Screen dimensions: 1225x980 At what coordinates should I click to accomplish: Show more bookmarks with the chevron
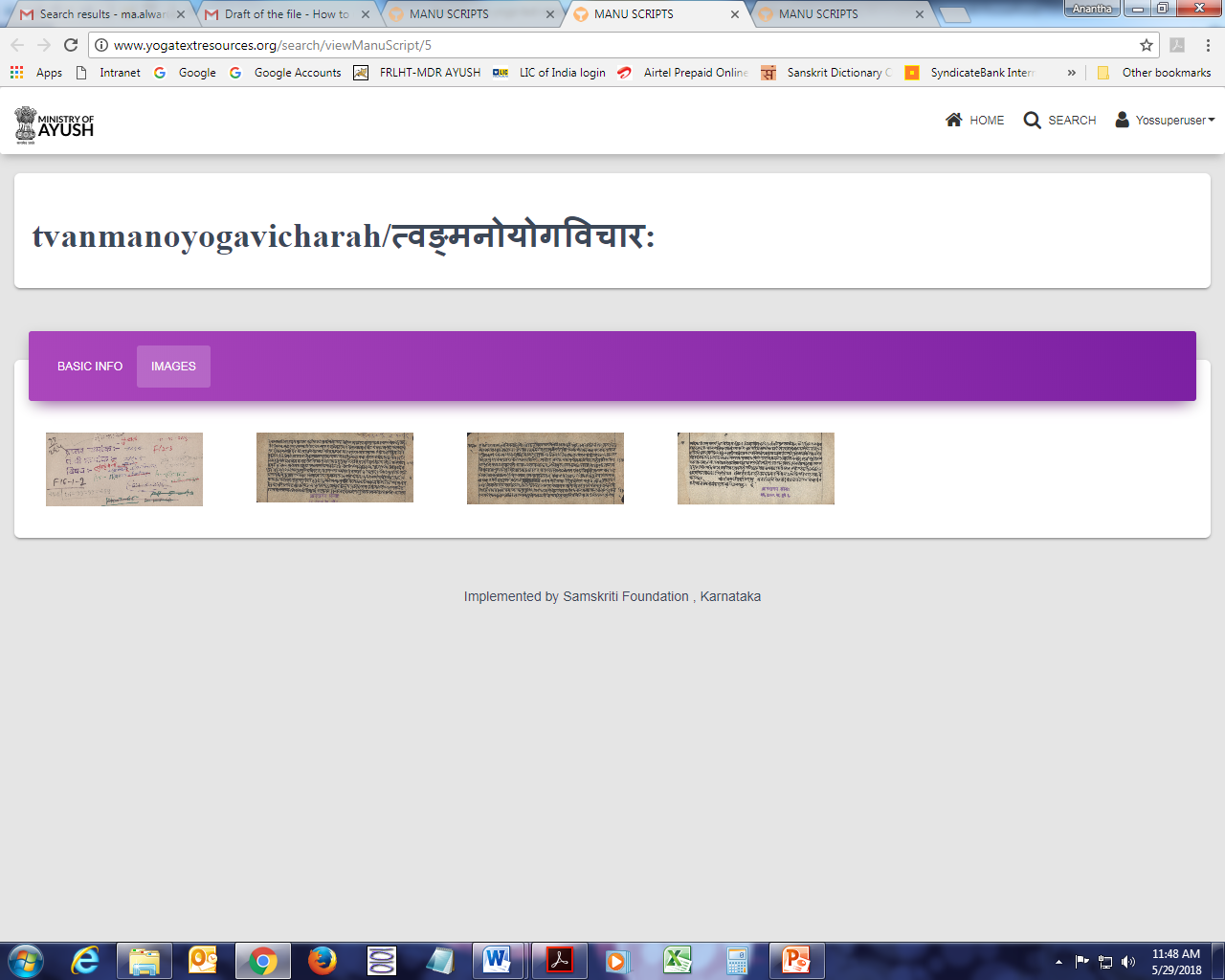tap(1071, 73)
